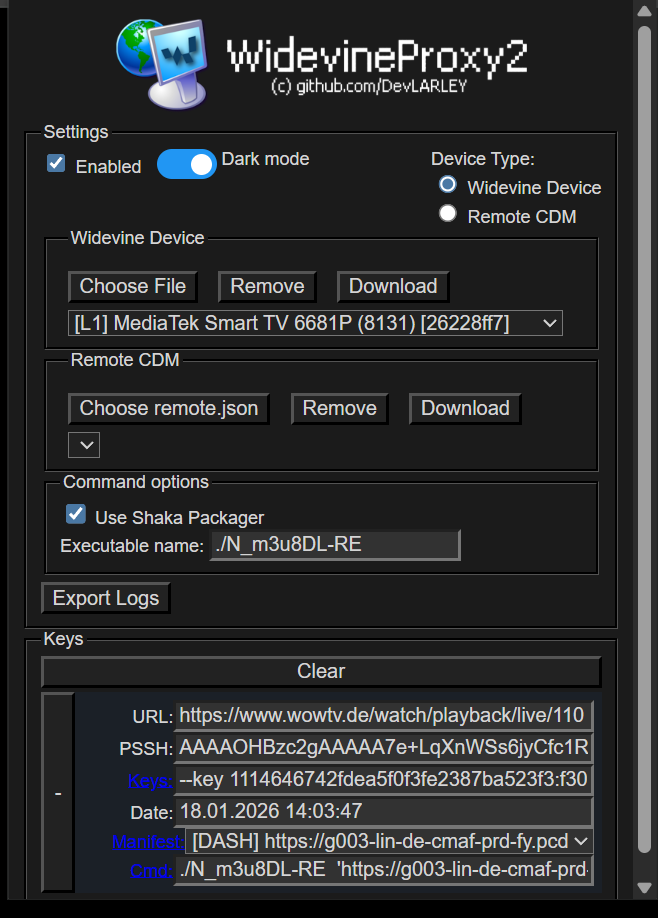Click the --key value field

pos(384,780)
